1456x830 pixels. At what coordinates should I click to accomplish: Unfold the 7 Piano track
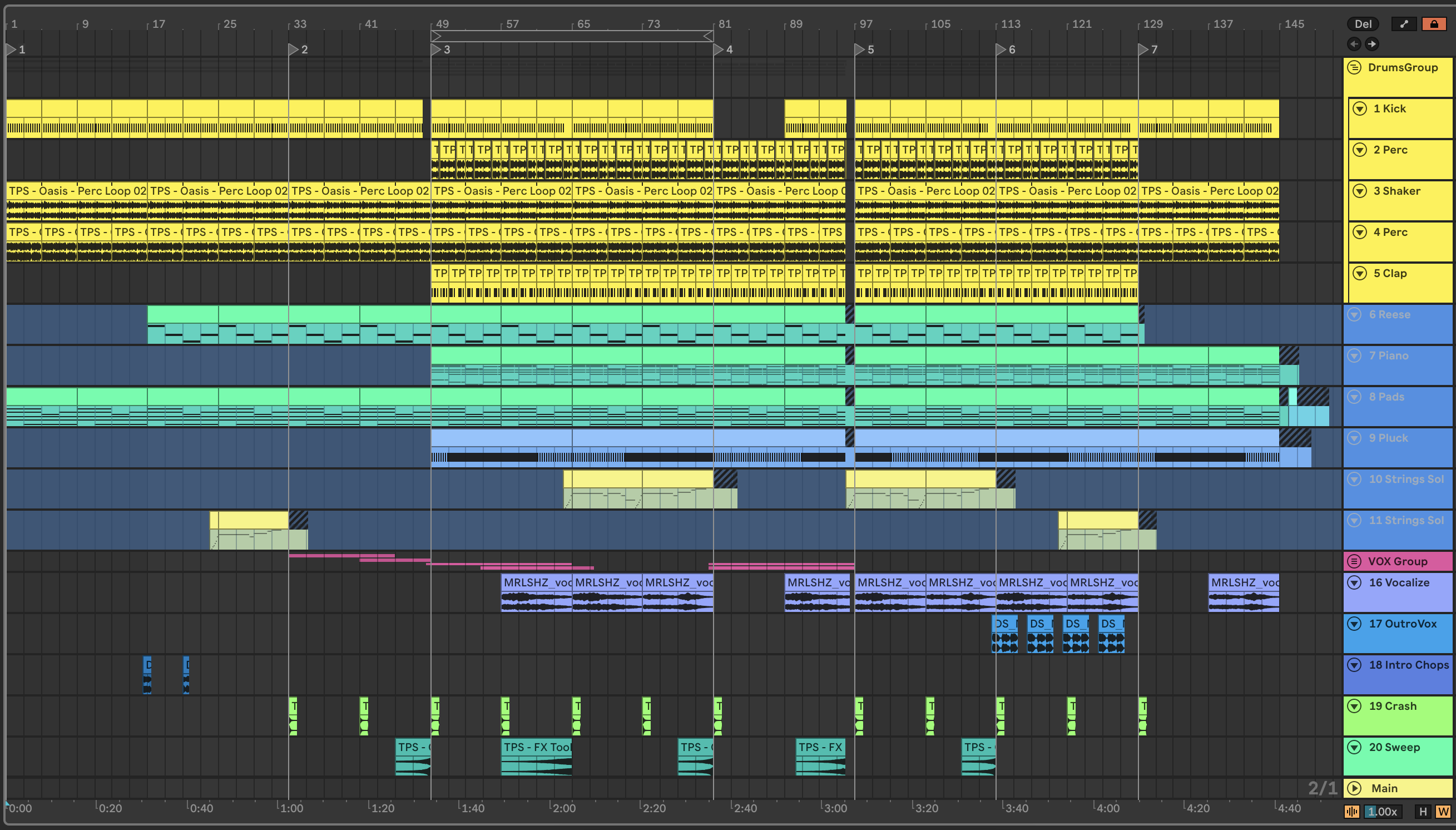pos(1355,355)
